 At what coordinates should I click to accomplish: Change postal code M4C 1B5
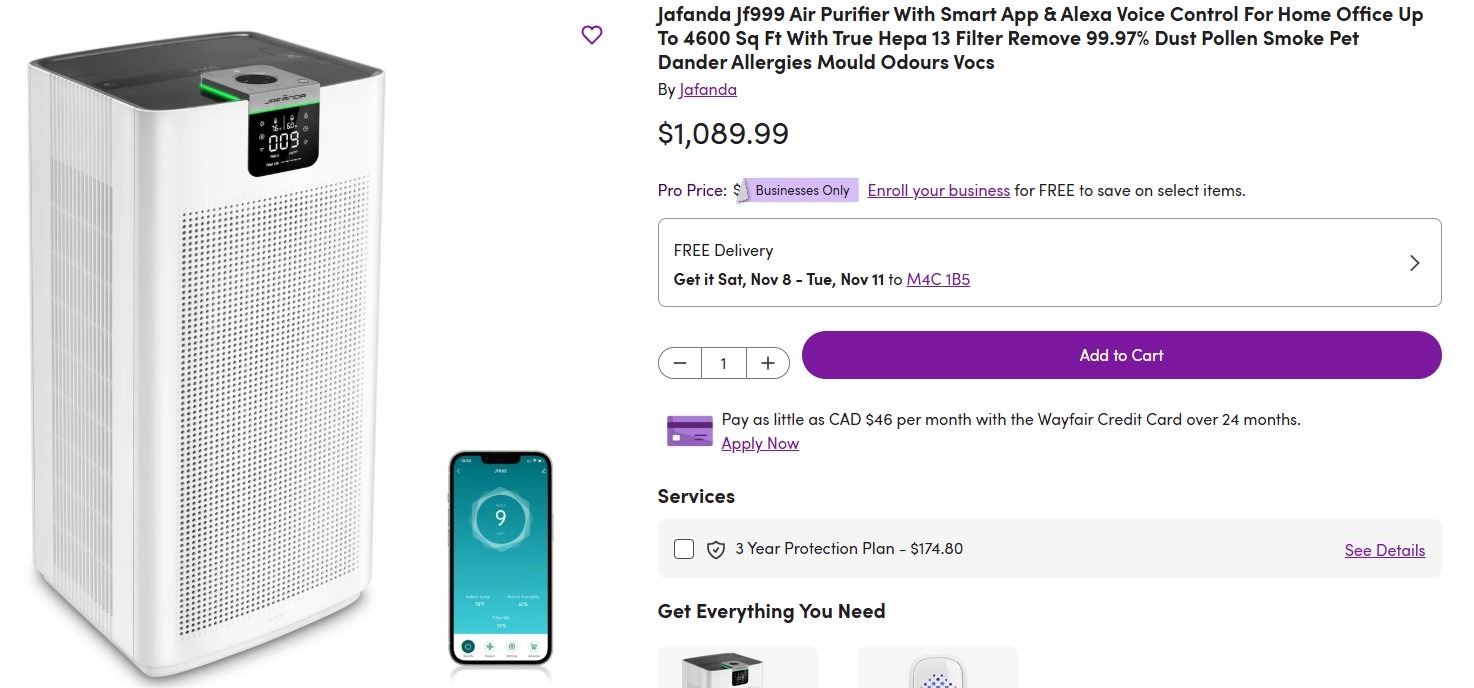point(938,279)
